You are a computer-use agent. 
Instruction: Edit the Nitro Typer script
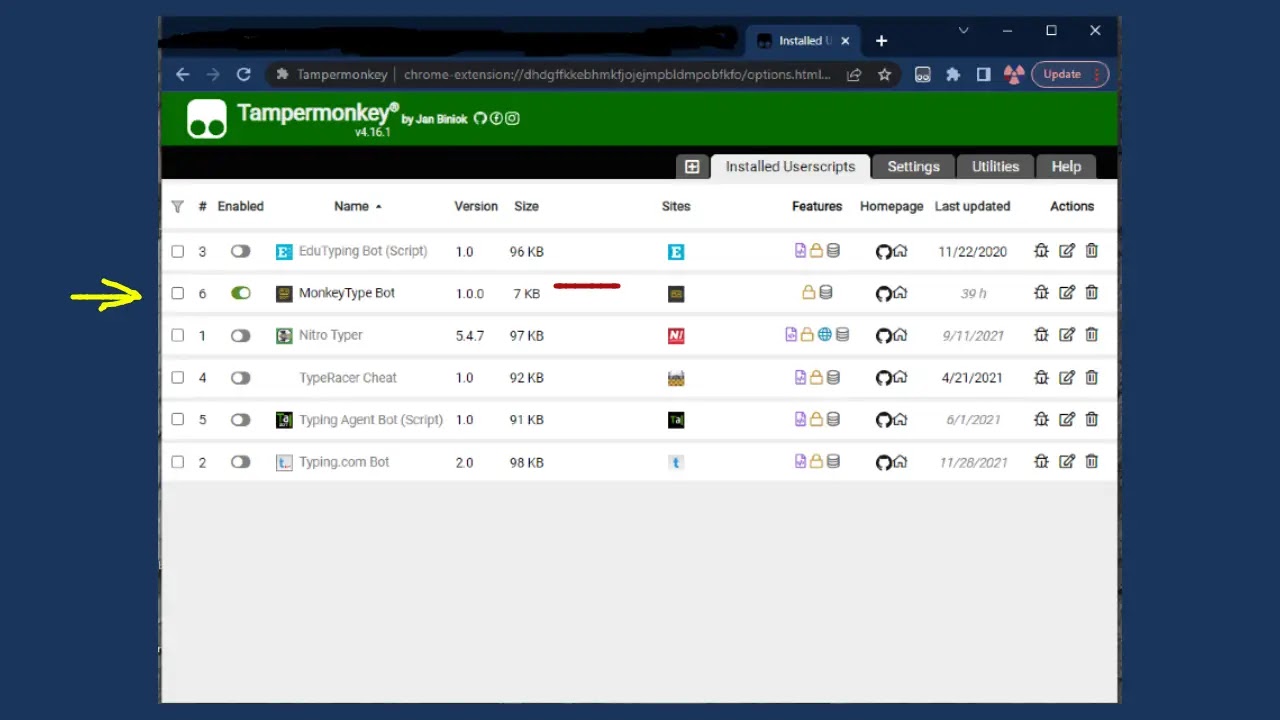click(1067, 335)
